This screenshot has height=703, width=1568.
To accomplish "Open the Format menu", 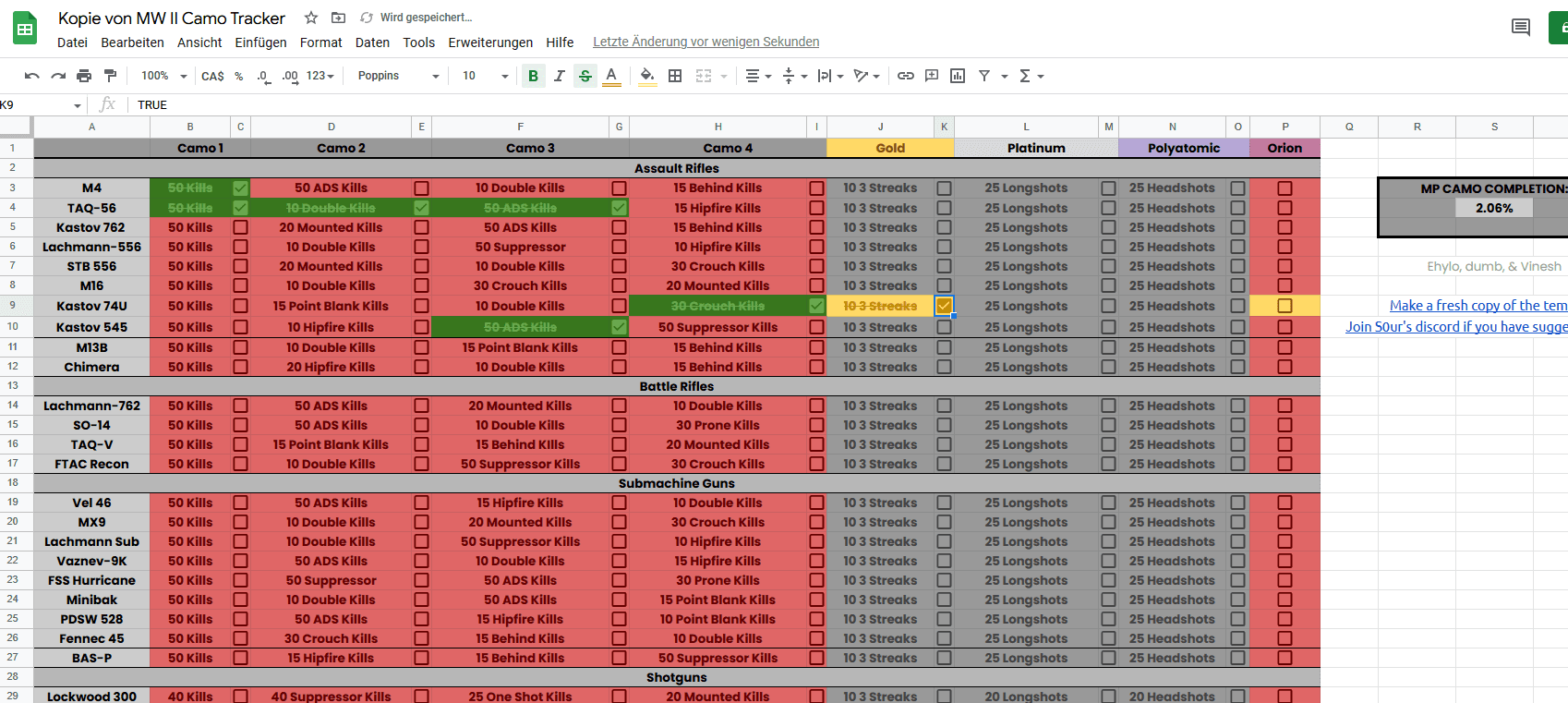I will (320, 42).
